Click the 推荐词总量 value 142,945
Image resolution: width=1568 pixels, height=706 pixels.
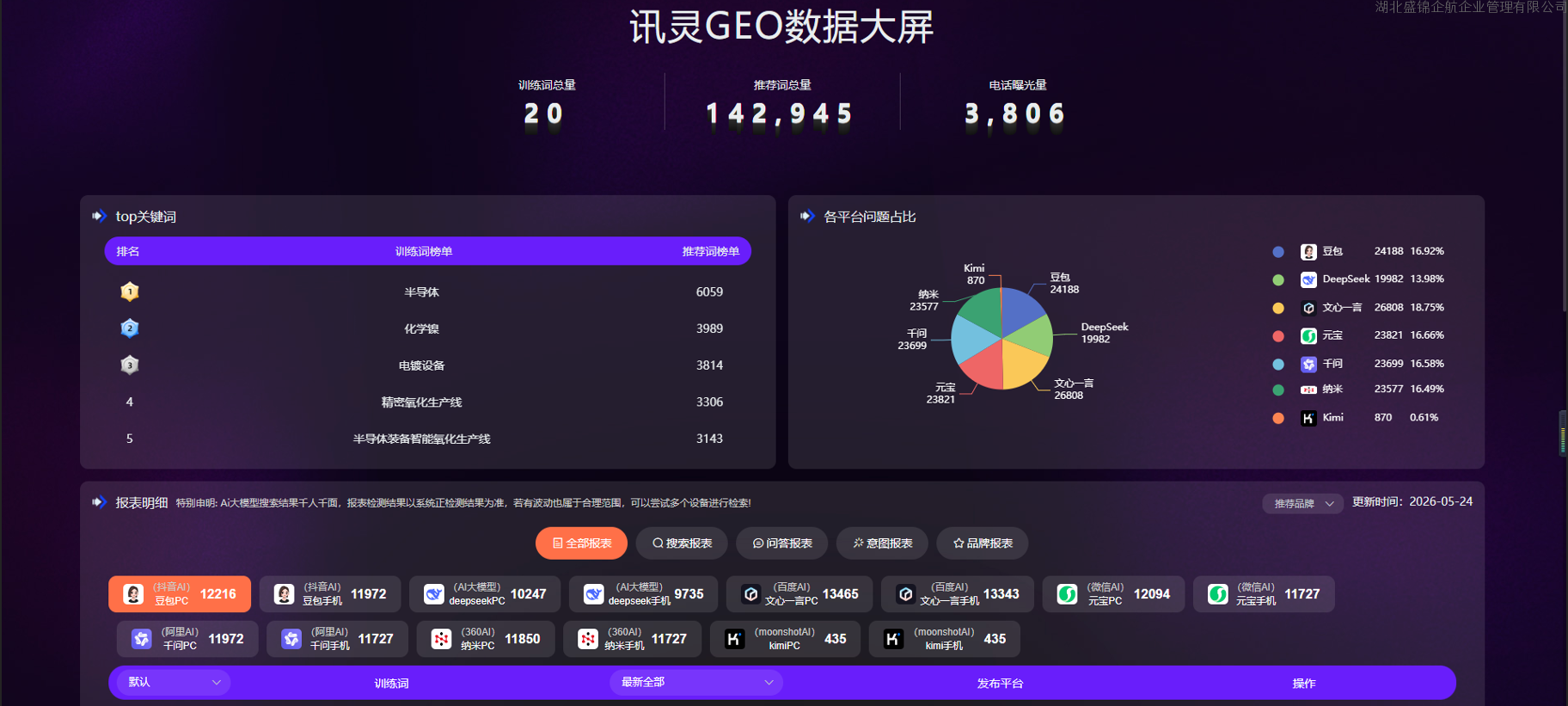[780, 114]
